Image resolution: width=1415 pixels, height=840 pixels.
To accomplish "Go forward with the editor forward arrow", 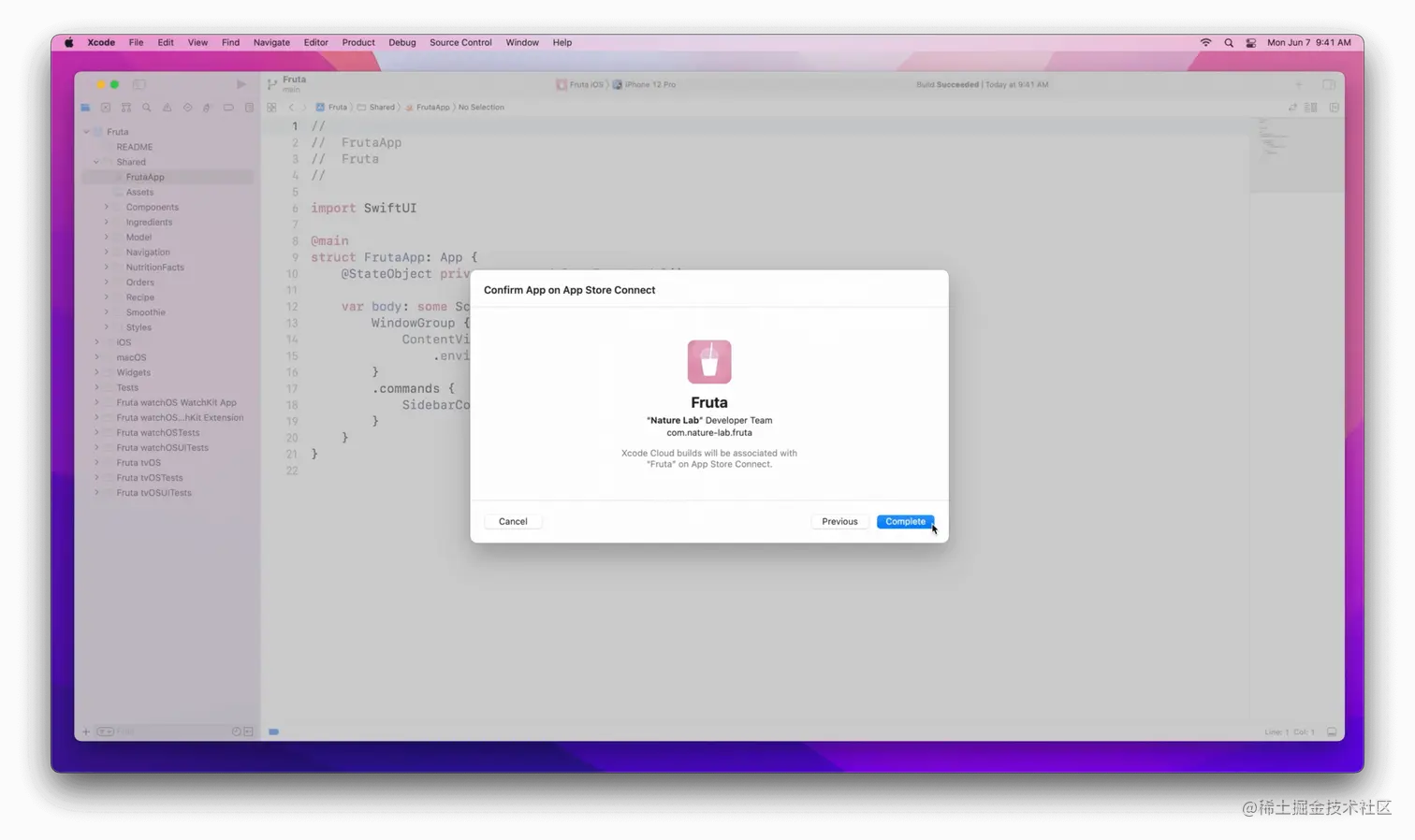I will coord(304,108).
